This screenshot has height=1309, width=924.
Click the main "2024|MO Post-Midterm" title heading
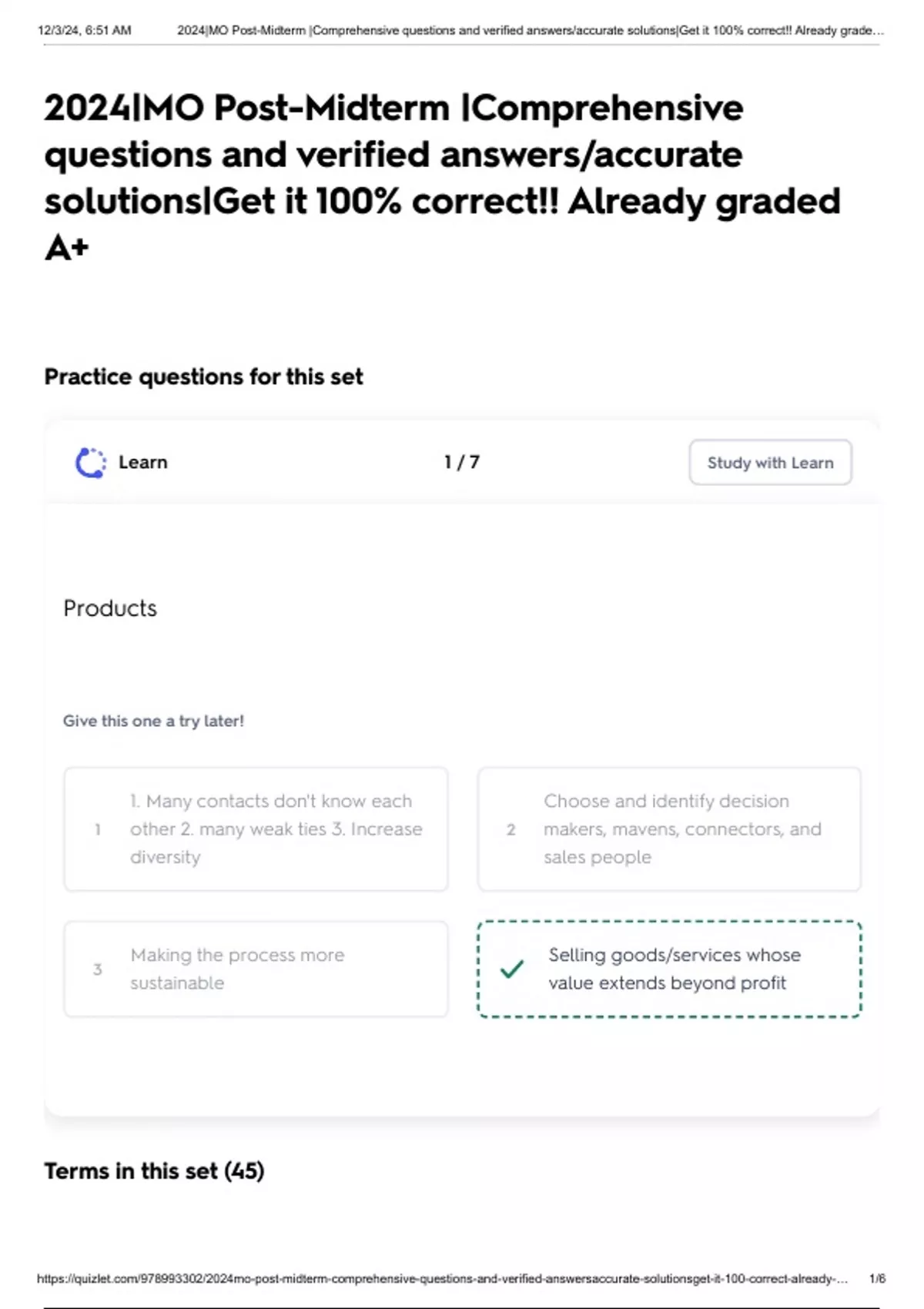[x=442, y=177]
